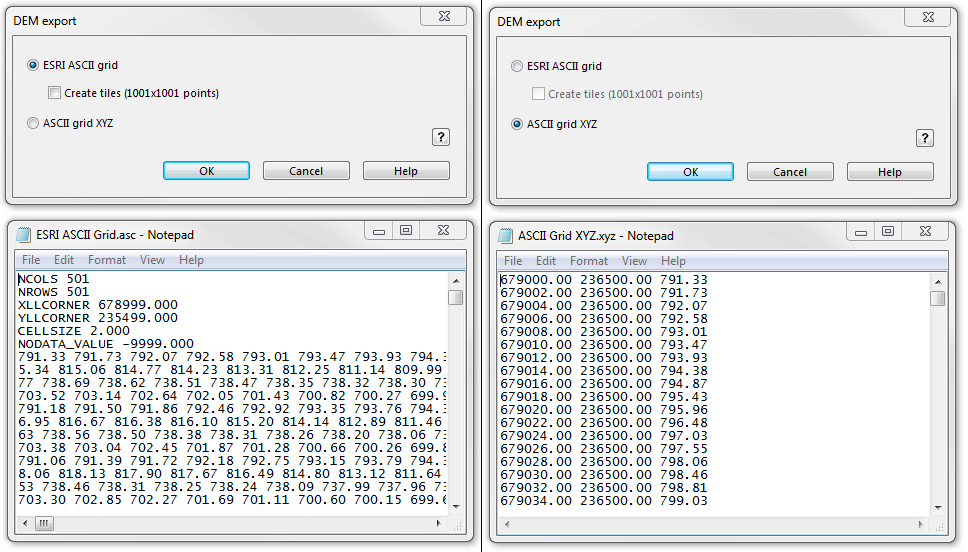Close the ASCII Grid XYZ.xyz Notepad window

[926, 231]
